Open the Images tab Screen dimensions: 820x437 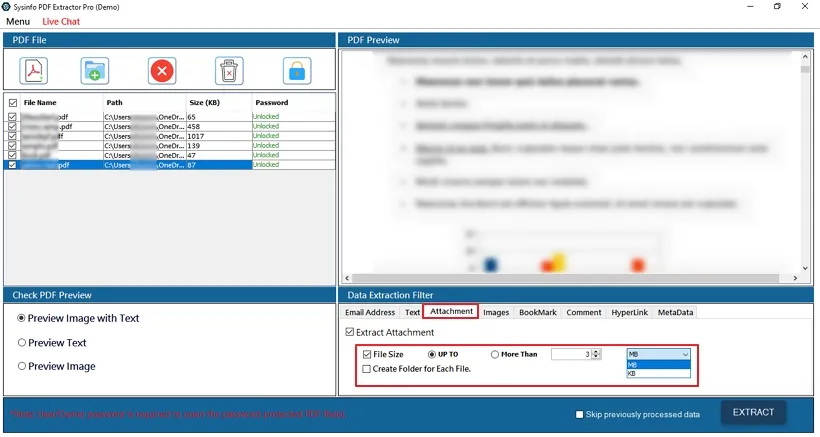(496, 312)
